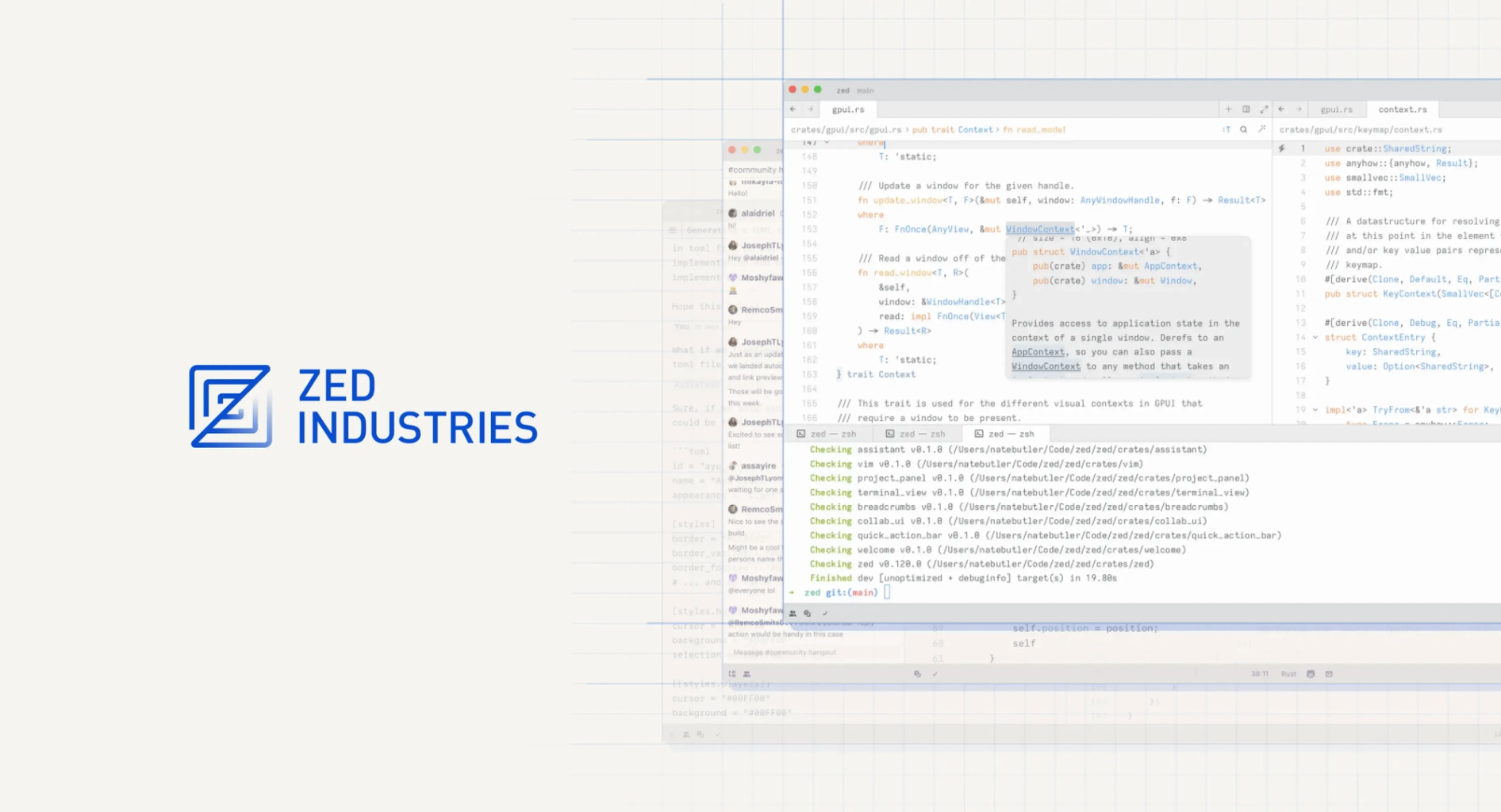Click the checkmark in the background window status bar
Screen dimensions: 1501x812
tap(935, 674)
